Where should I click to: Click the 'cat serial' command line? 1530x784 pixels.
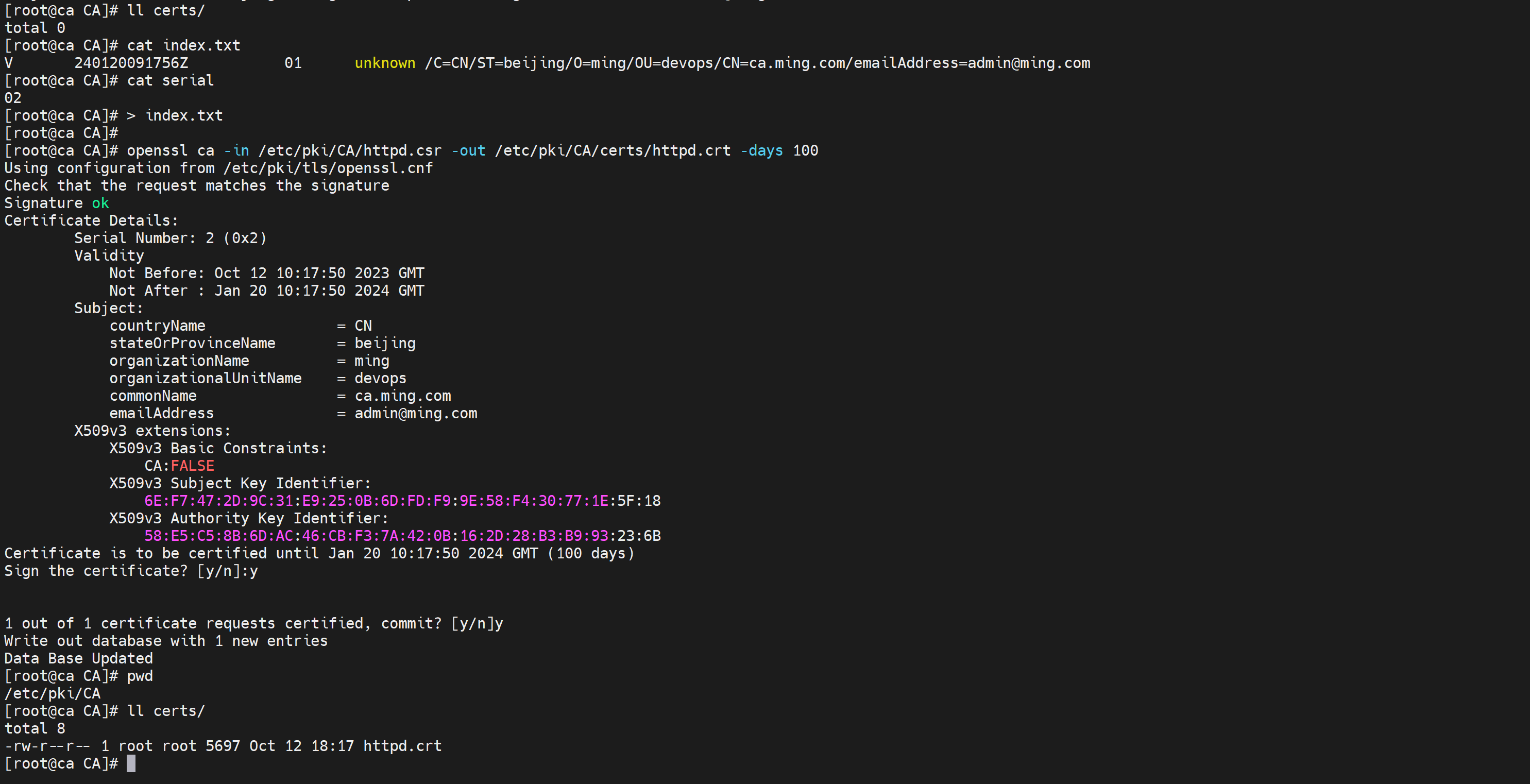click(x=170, y=80)
